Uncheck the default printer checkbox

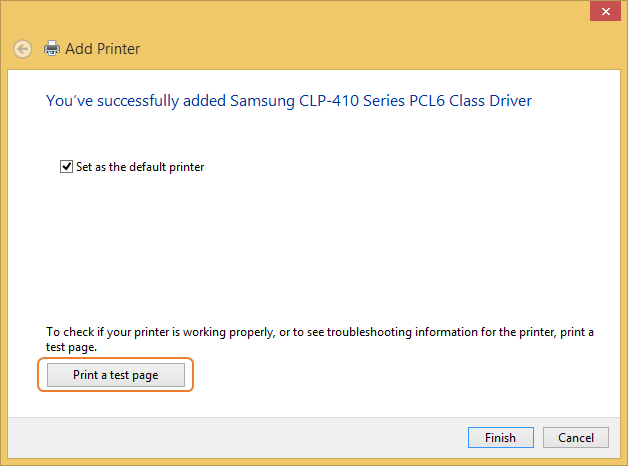click(x=66, y=167)
